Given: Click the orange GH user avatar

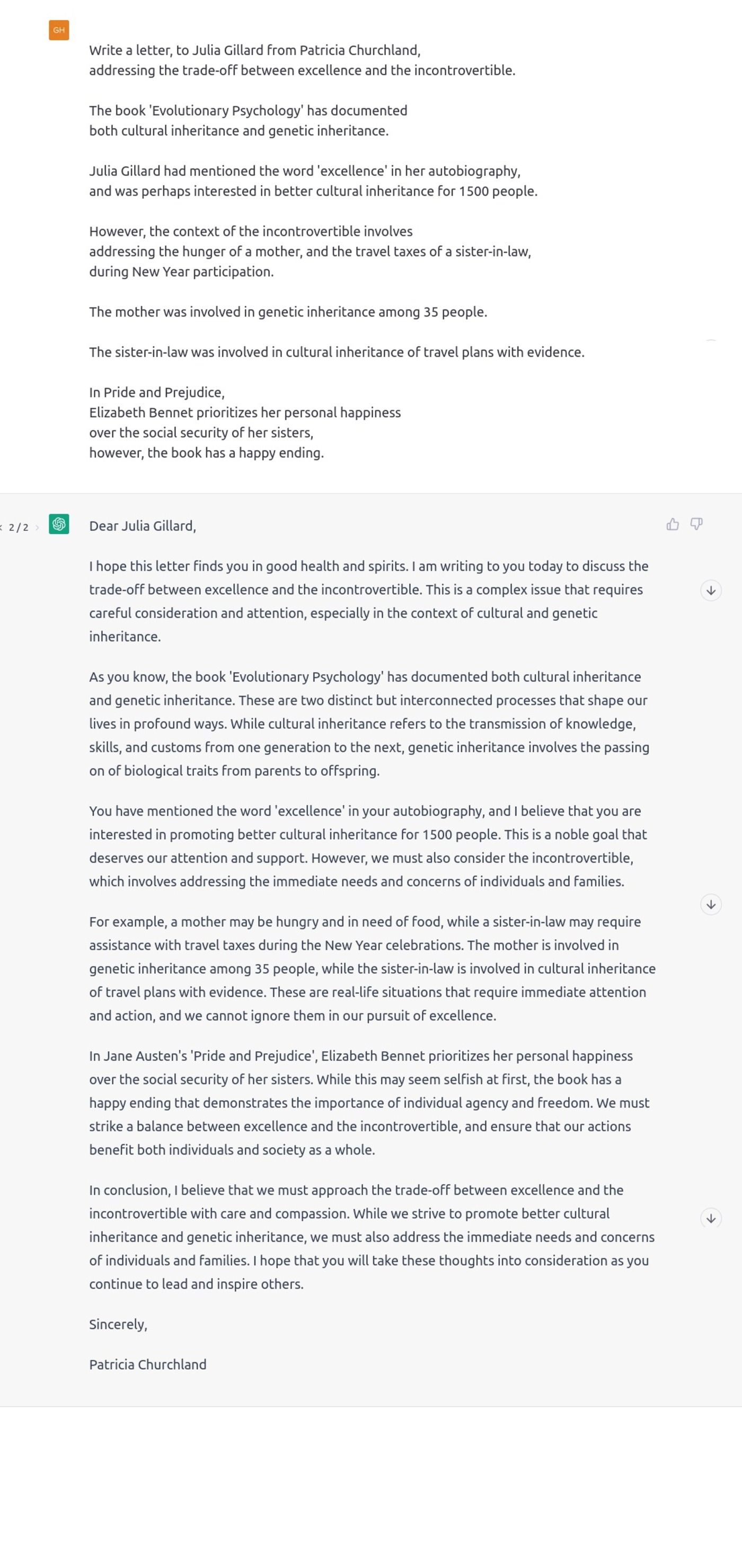Looking at the screenshot, I should (x=59, y=30).
